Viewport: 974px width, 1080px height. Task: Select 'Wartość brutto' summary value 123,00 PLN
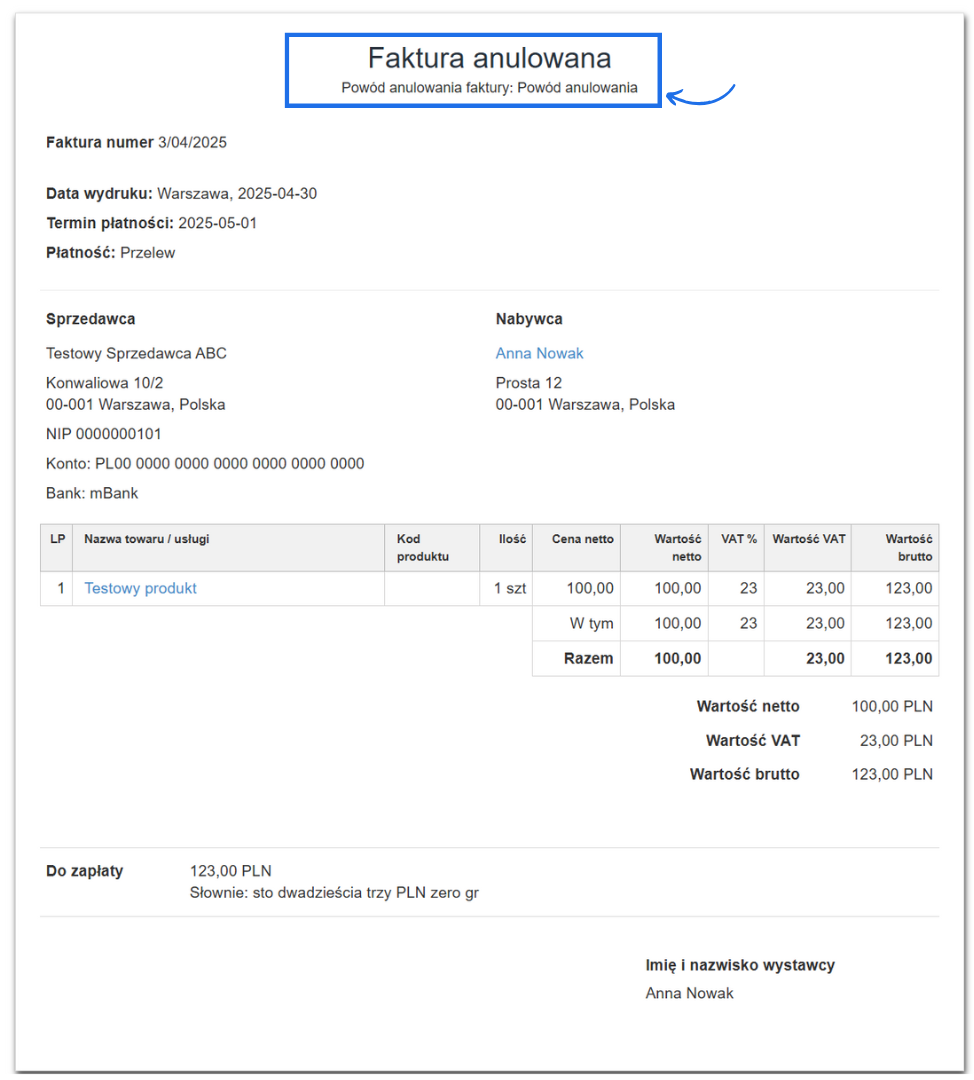(892, 775)
